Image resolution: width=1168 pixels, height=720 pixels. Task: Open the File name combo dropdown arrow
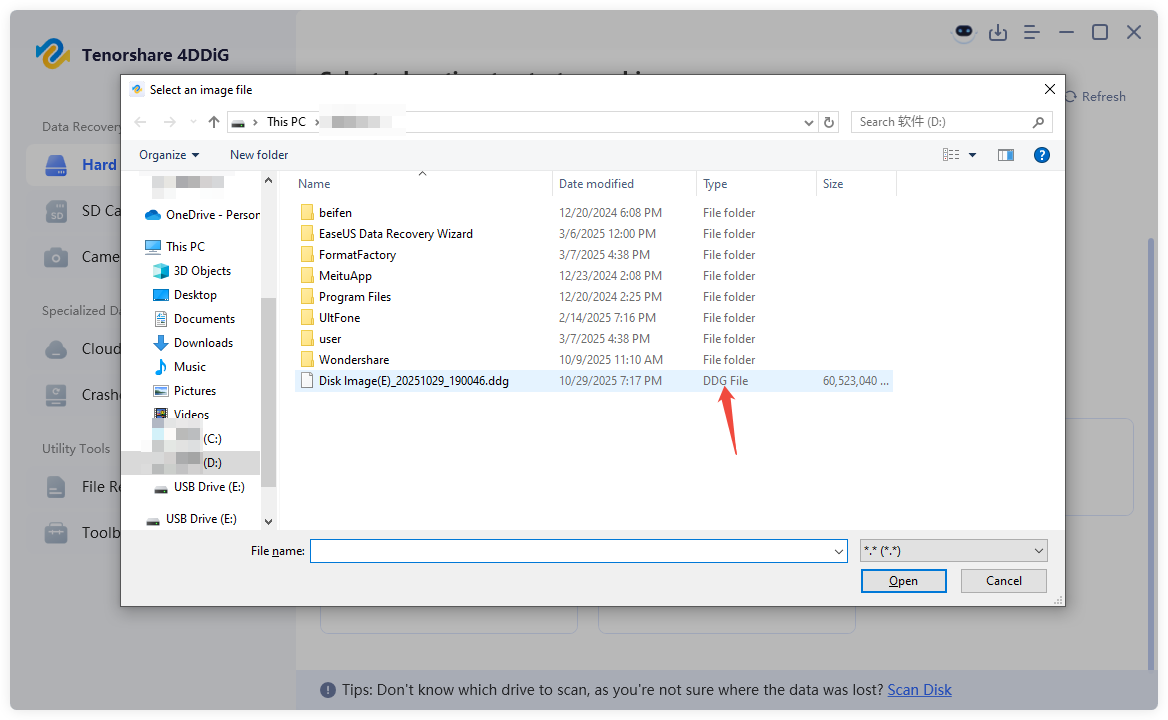(839, 552)
